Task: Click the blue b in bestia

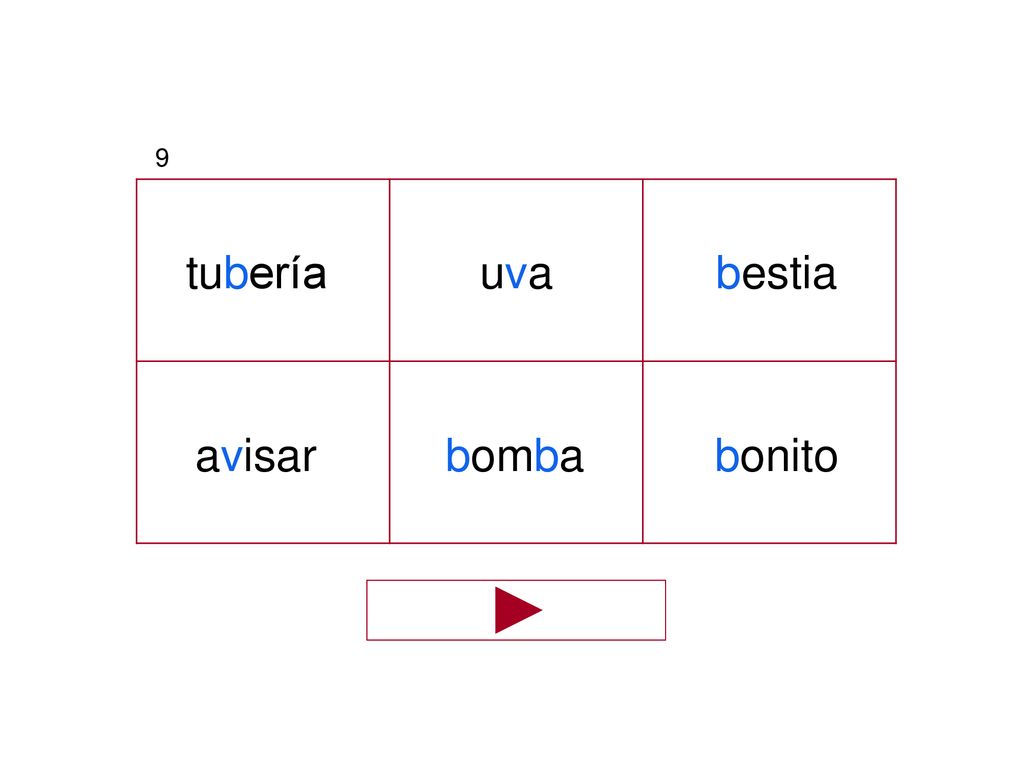Action: pos(728,272)
